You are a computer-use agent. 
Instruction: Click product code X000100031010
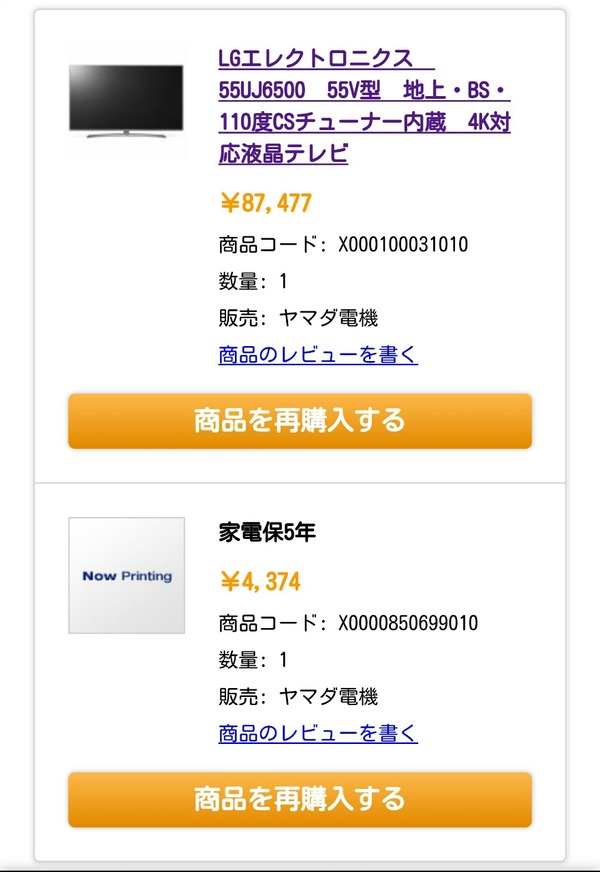[x=403, y=244]
